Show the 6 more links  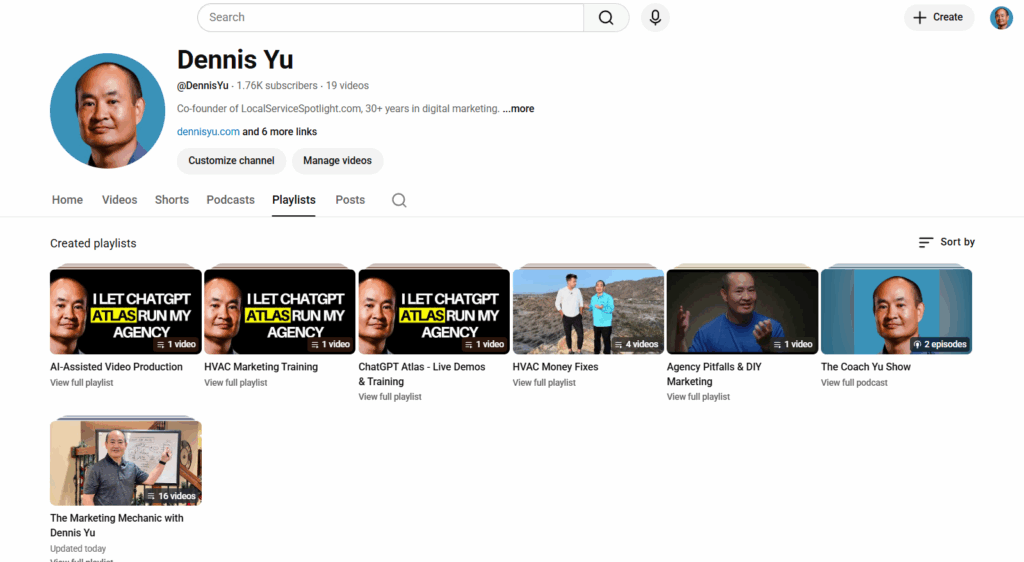click(x=289, y=132)
